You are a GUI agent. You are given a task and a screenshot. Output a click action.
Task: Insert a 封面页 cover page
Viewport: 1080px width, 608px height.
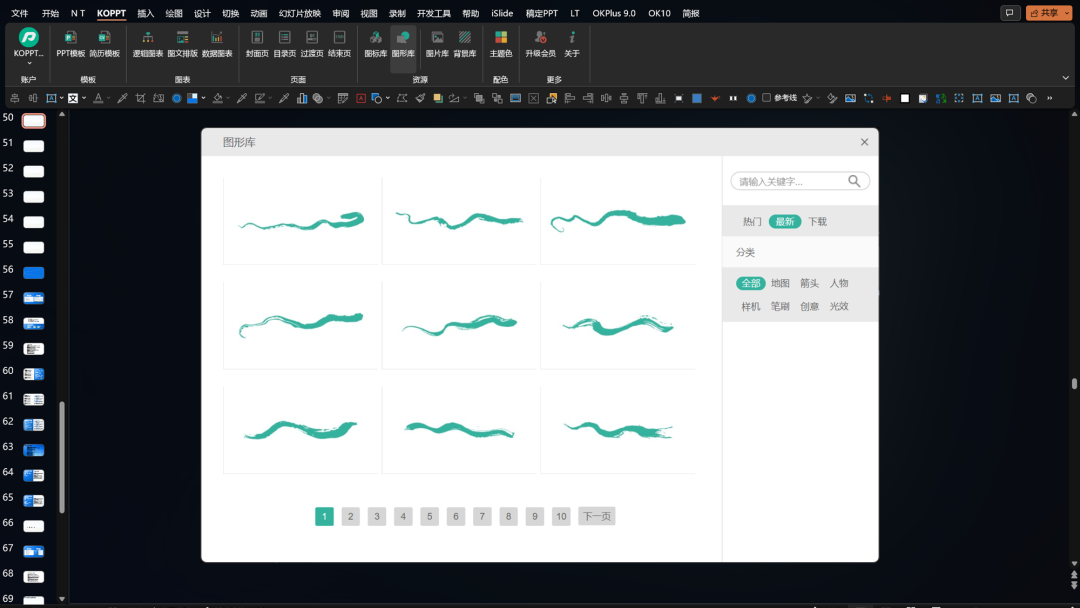tap(257, 43)
